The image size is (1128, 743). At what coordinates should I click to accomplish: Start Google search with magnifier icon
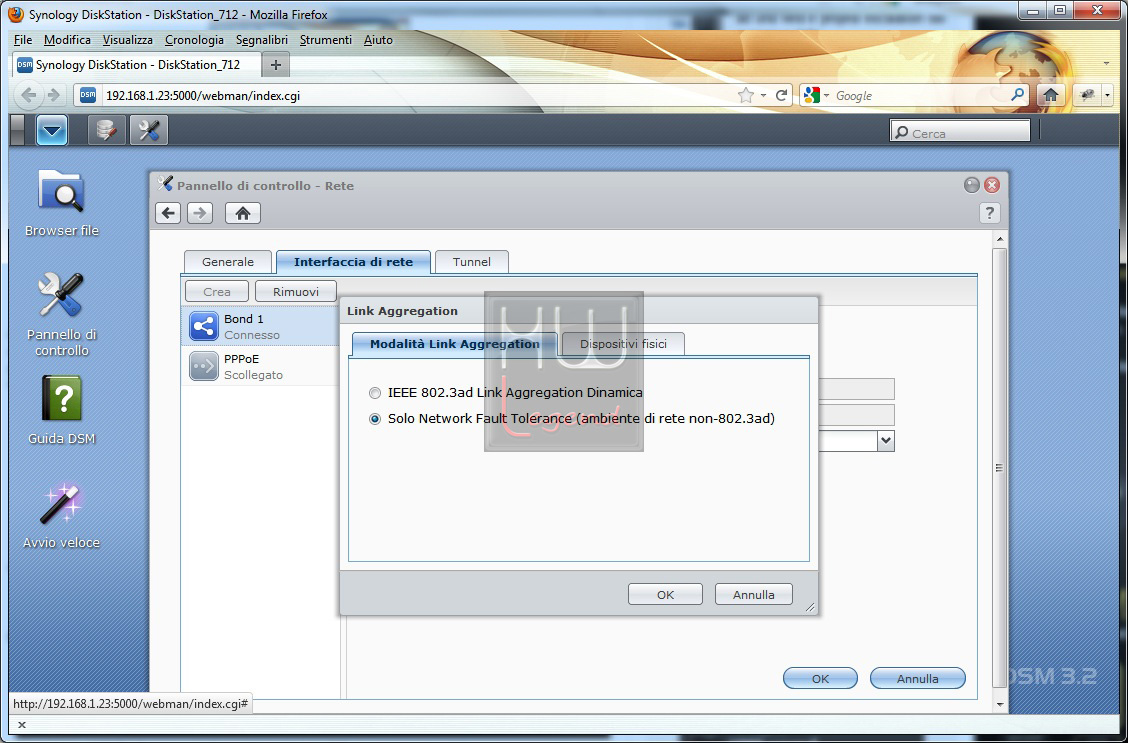(x=1017, y=95)
